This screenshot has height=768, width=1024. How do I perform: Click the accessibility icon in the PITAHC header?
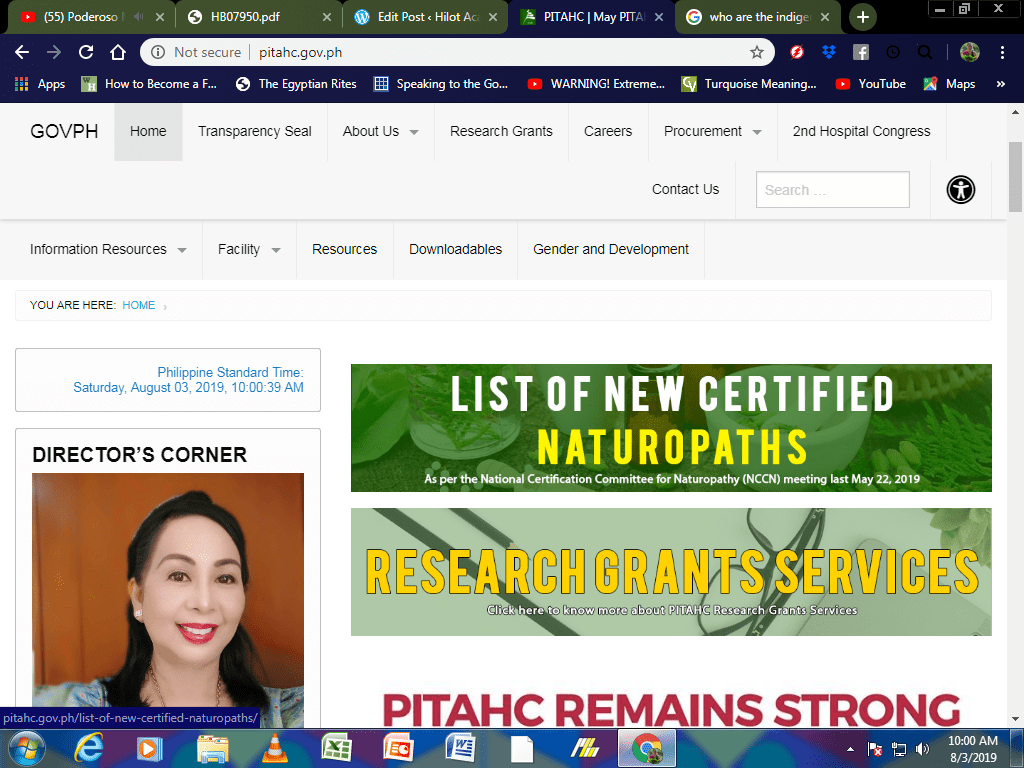[x=960, y=189]
